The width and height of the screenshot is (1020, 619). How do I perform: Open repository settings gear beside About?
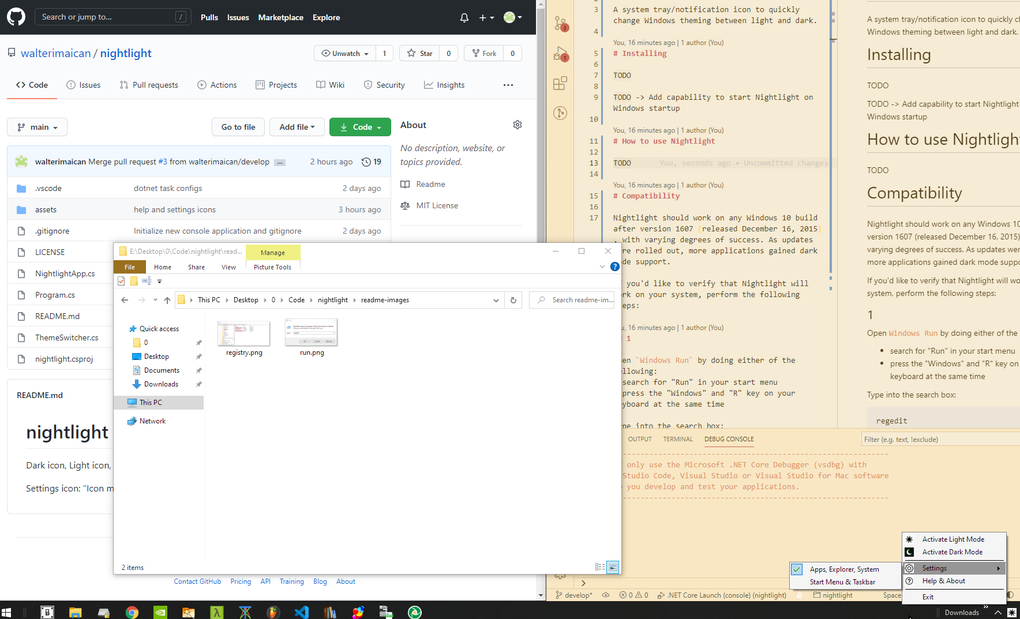517,125
